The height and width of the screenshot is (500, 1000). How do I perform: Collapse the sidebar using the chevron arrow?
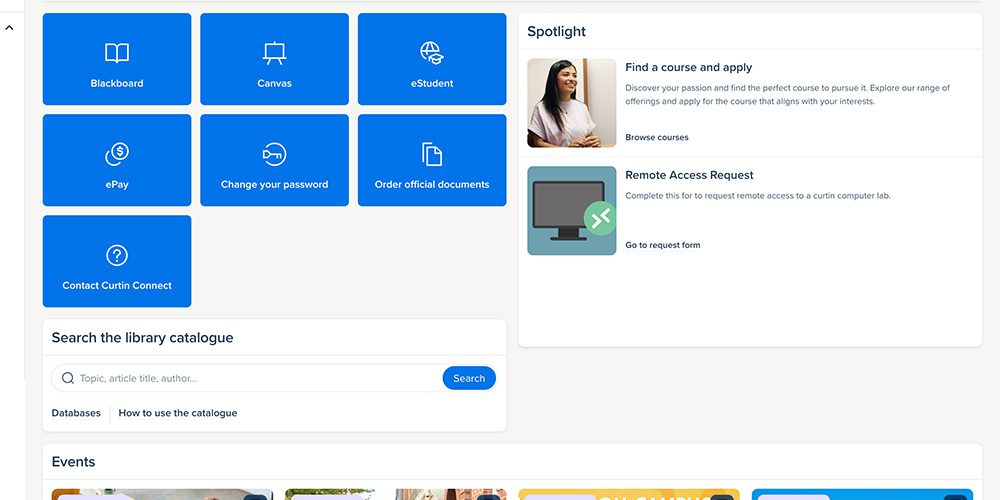[x=10, y=27]
